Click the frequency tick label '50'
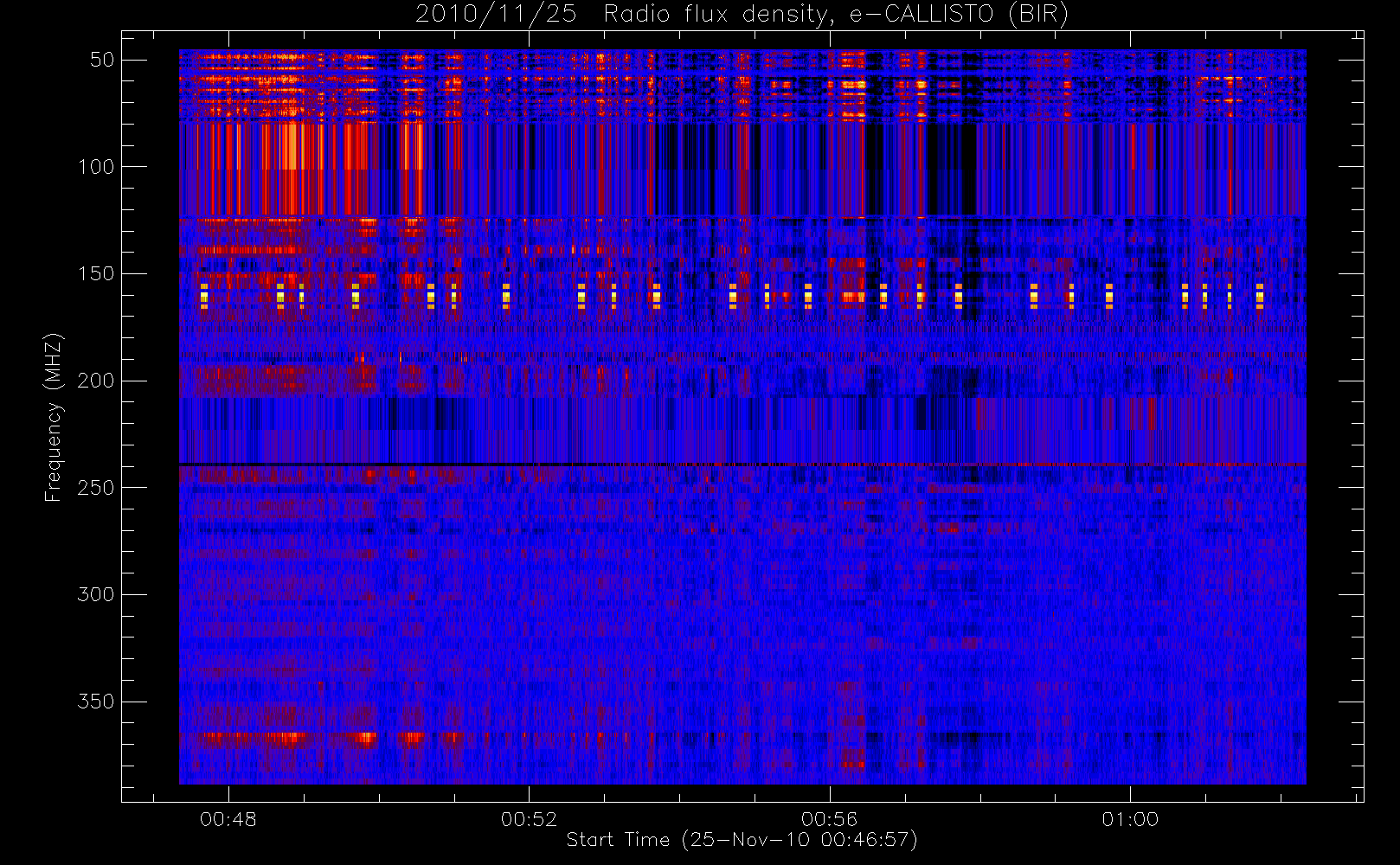 click(102, 60)
